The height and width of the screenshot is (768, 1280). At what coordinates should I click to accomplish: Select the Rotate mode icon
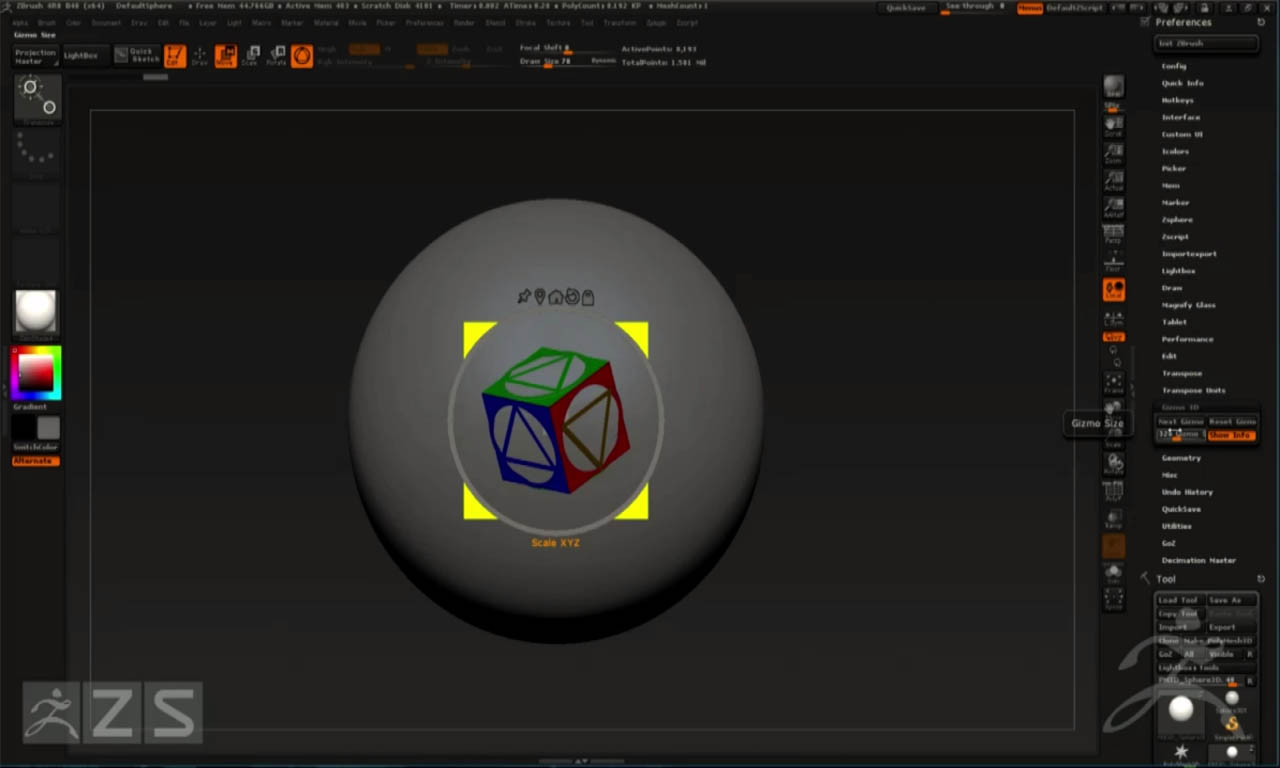coord(276,56)
